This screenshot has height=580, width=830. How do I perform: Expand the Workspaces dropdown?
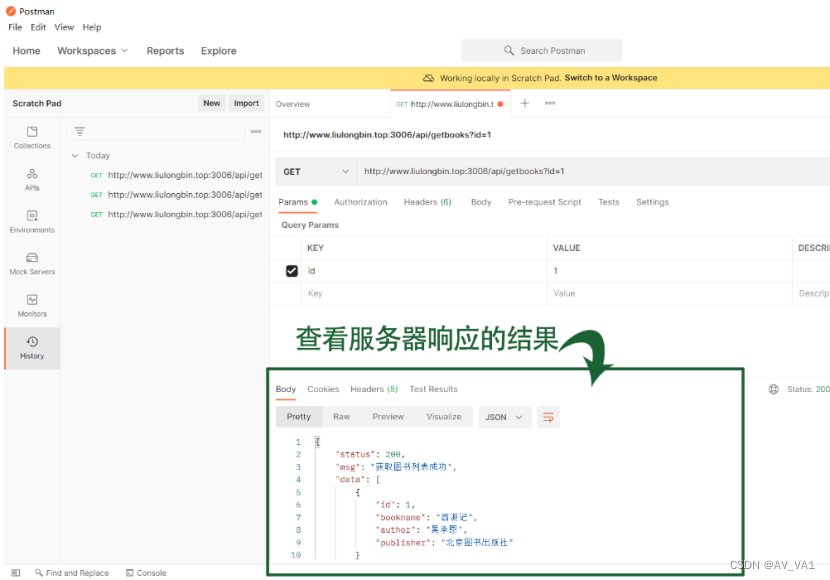93,51
